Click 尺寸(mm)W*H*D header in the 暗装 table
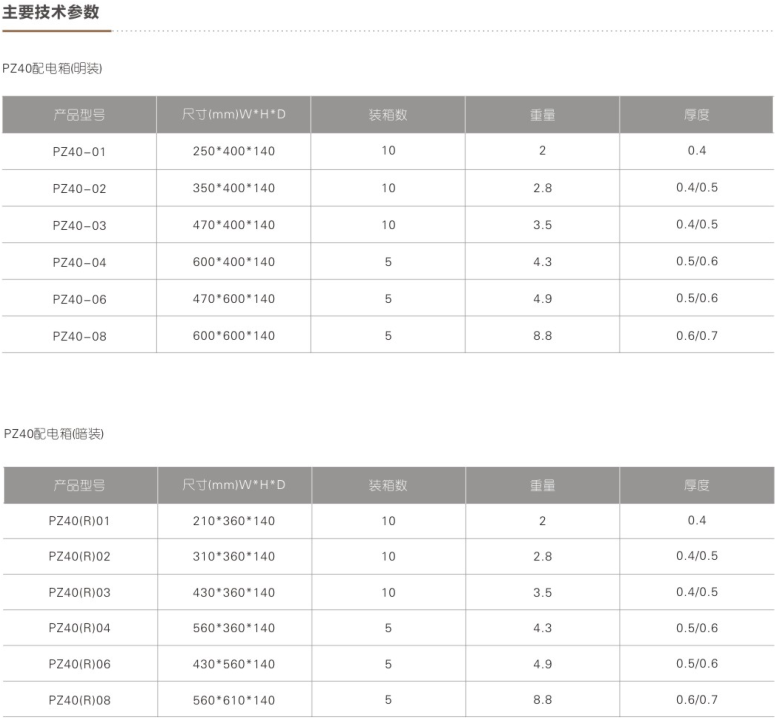Viewport: 776px width, 718px height. click(234, 485)
